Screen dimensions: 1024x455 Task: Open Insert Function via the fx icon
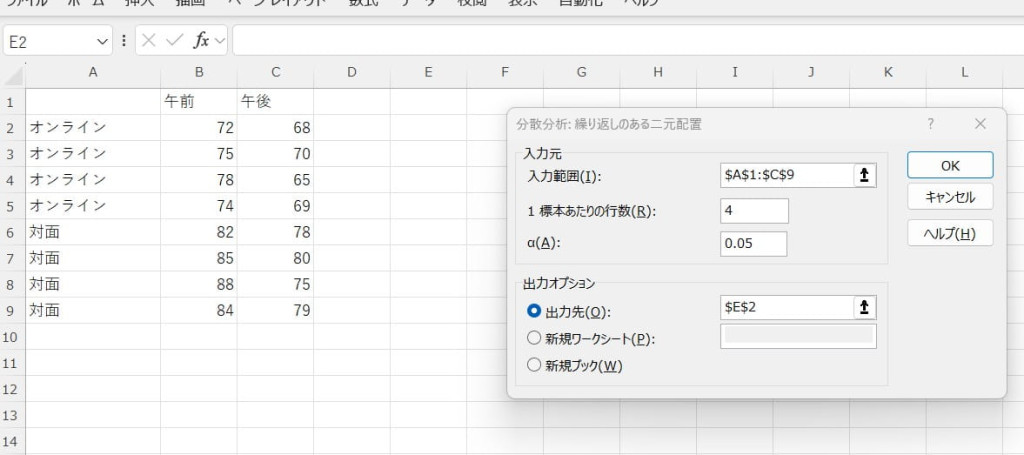[201, 41]
